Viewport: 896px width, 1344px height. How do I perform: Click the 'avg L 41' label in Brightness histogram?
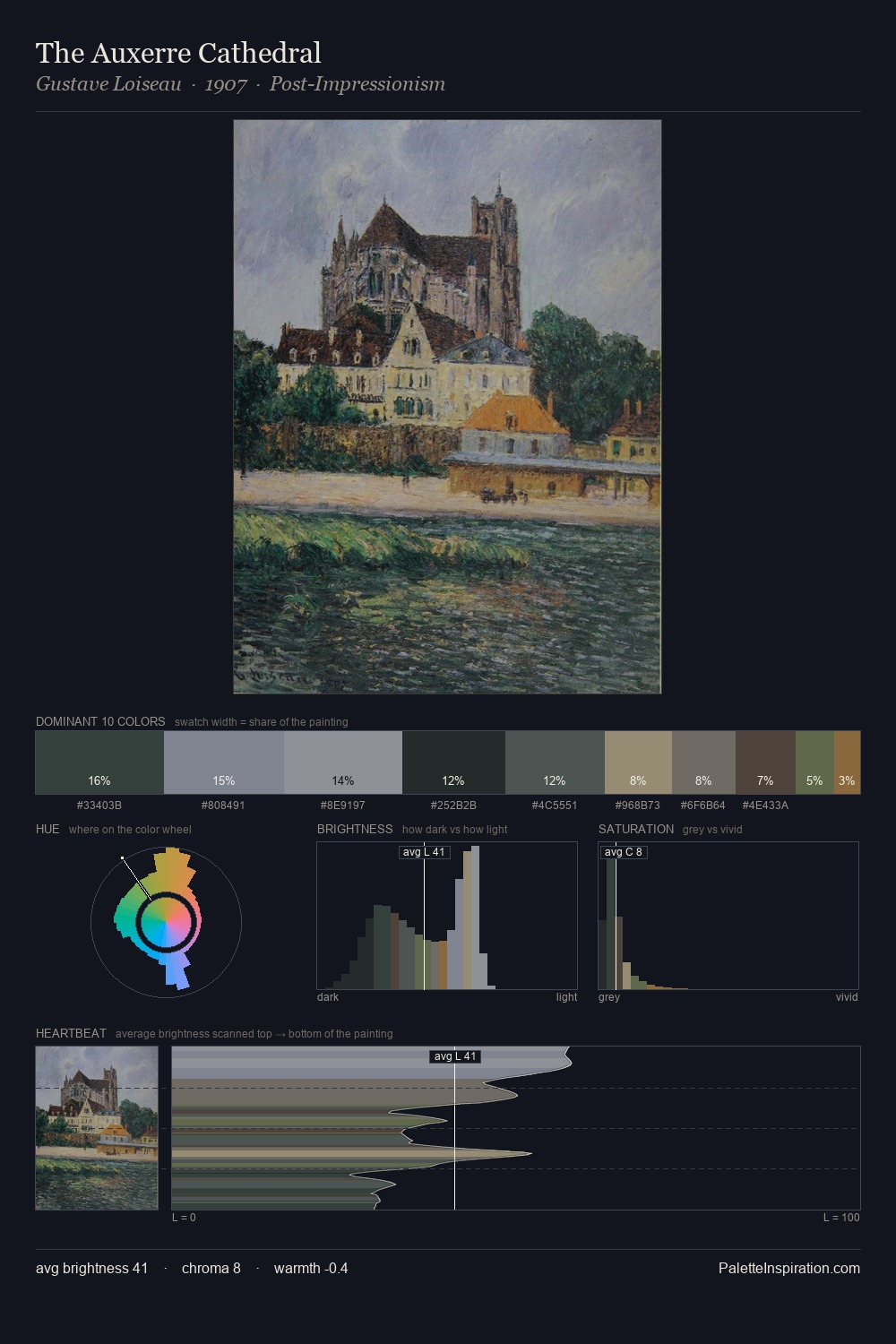tap(424, 852)
